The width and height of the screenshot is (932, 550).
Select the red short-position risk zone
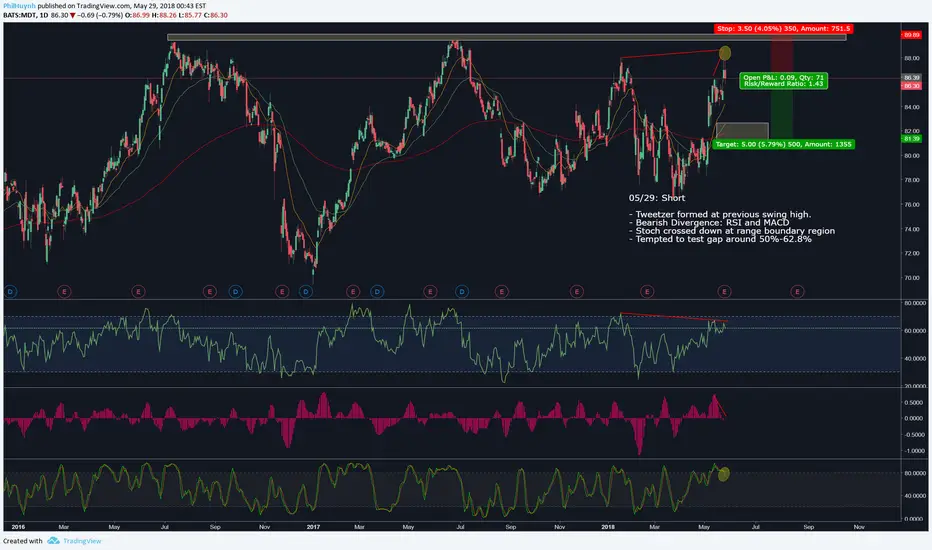coord(782,56)
